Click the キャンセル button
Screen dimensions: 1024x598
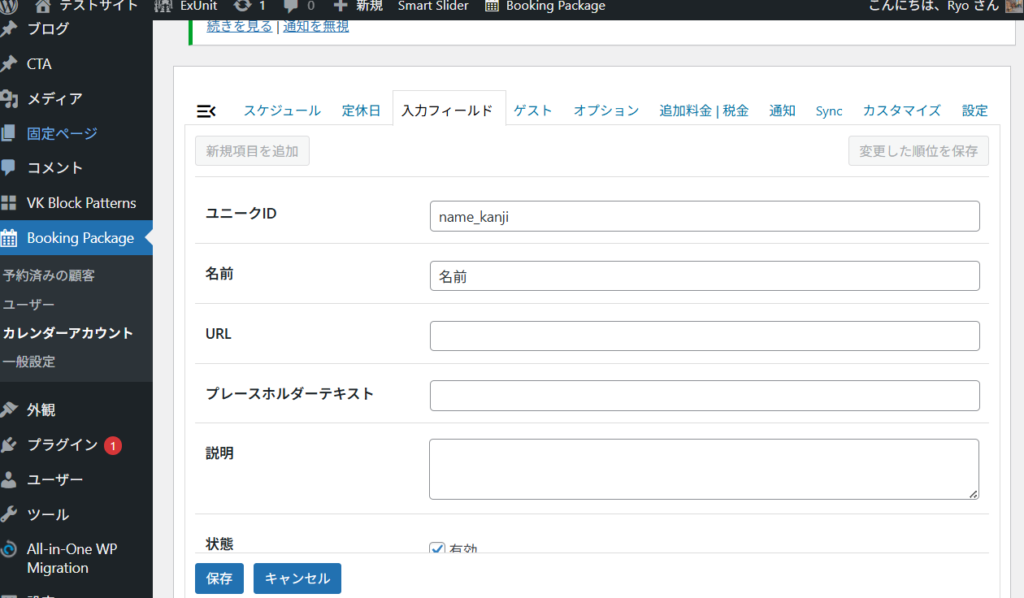[x=297, y=578]
